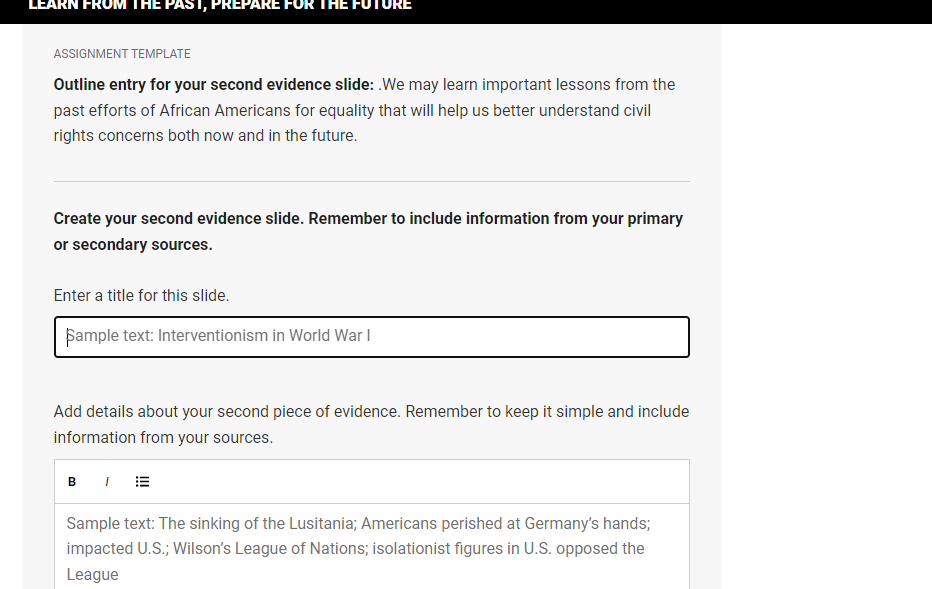
Task: Click empty toolbar space beside the list icon
Action: click(416, 481)
